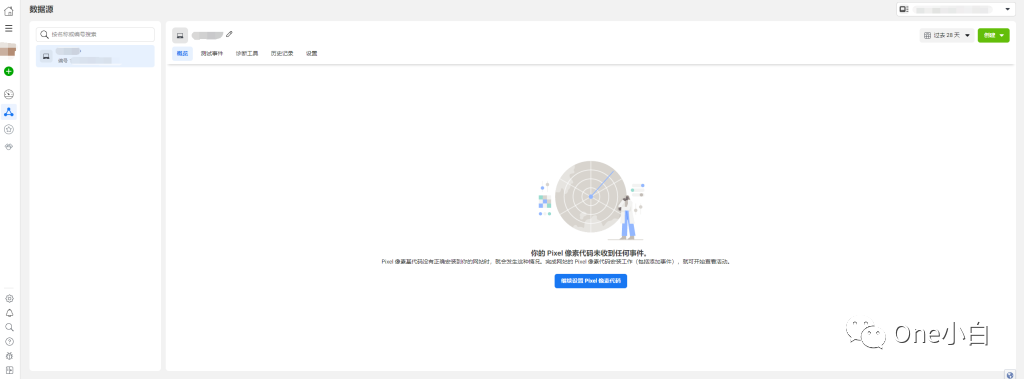Open the settings gear icon in sidebar
Viewport: 1024px width, 379px height.
pyautogui.click(x=9, y=299)
